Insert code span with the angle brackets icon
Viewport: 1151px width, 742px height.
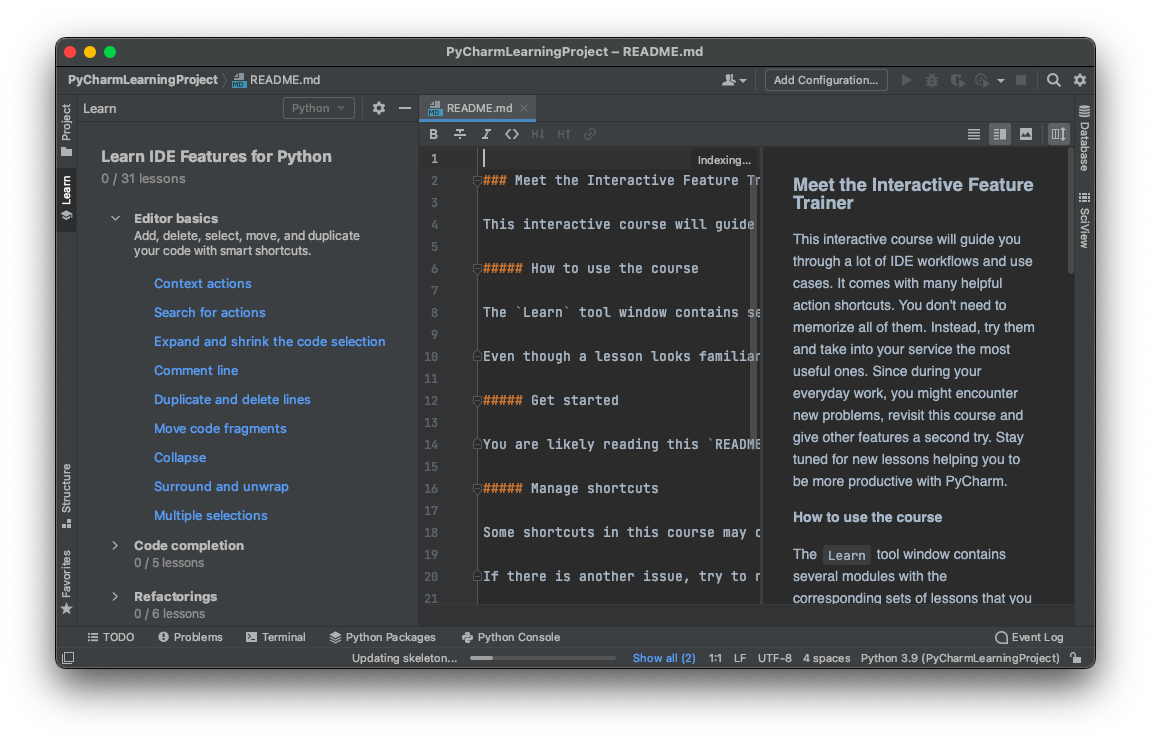pyautogui.click(x=512, y=134)
